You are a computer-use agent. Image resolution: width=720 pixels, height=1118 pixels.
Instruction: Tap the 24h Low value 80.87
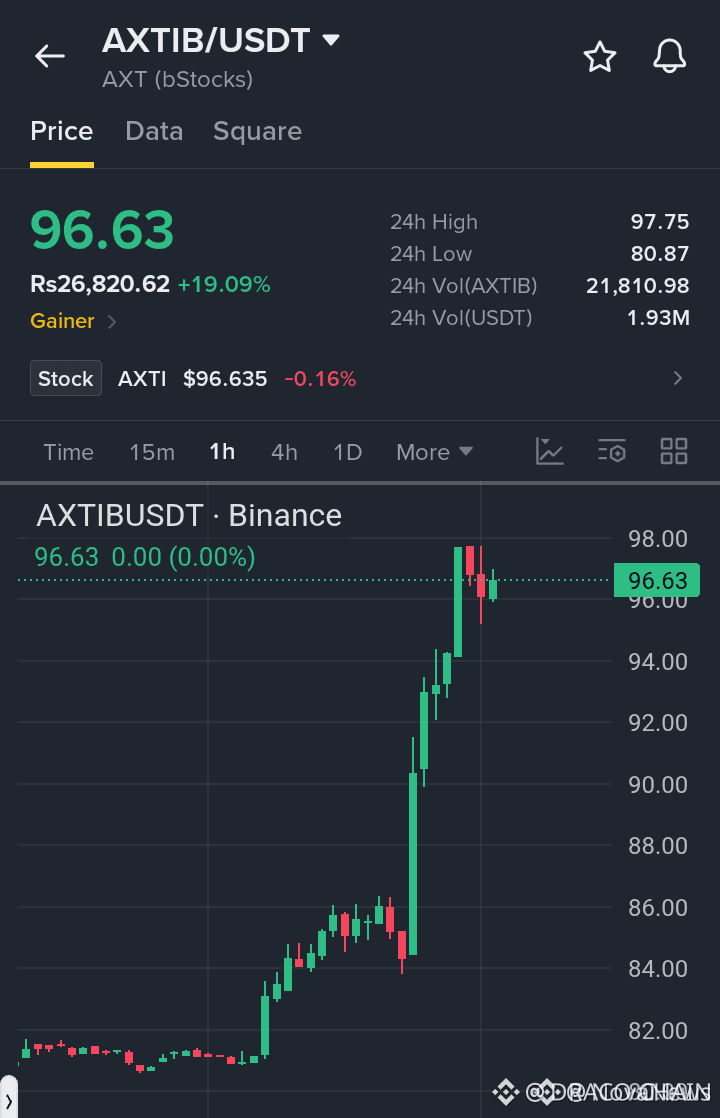click(659, 254)
